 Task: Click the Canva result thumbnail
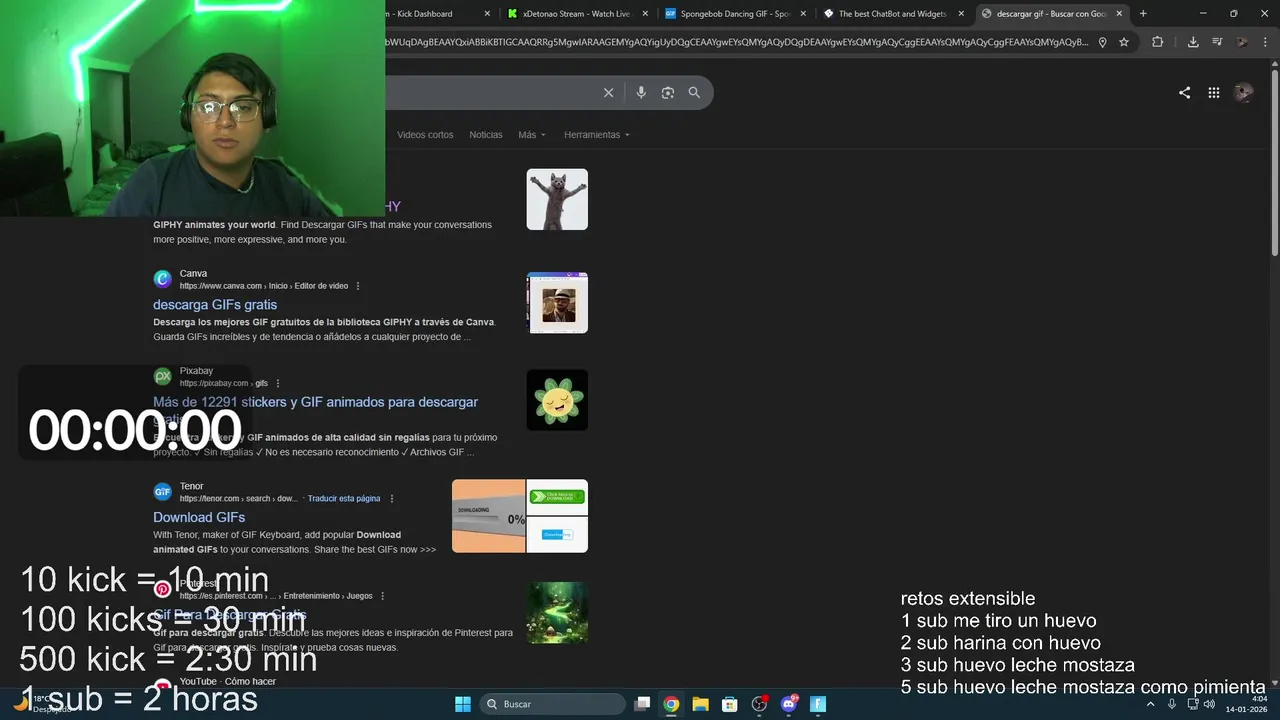coord(557,302)
